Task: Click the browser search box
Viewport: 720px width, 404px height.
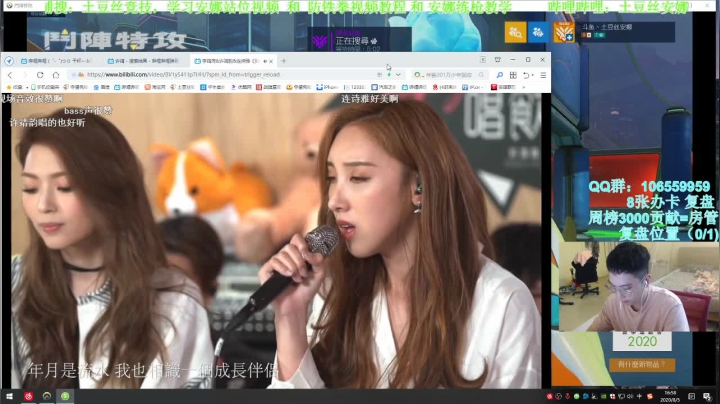Action: (x=448, y=74)
